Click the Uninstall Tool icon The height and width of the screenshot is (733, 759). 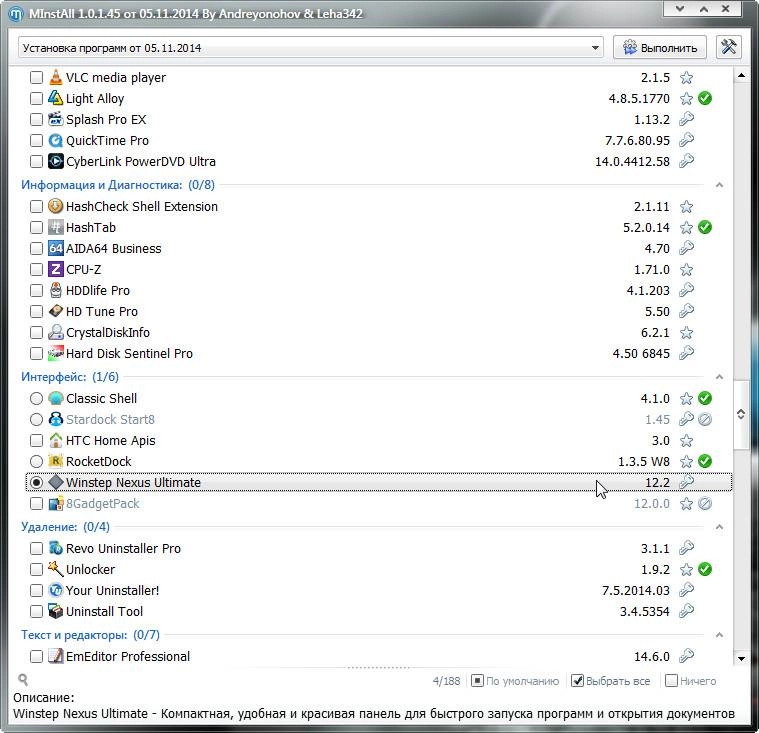[x=56, y=611]
